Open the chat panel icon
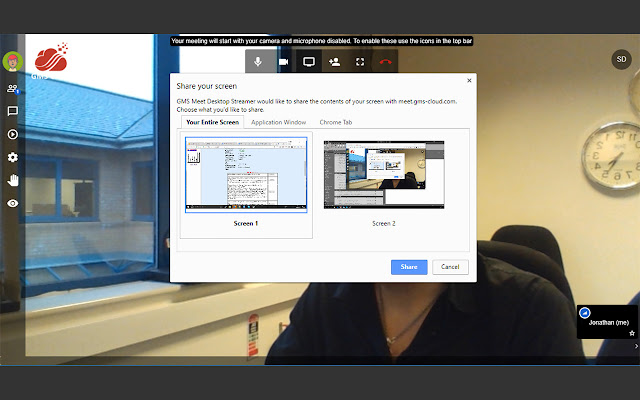The image size is (640, 400). (13, 111)
